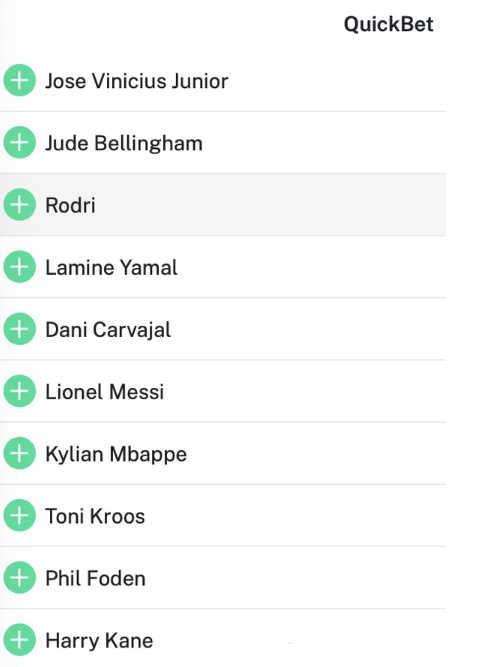
Task: Pick the Lionel Messi name text
Action: [x=105, y=392]
